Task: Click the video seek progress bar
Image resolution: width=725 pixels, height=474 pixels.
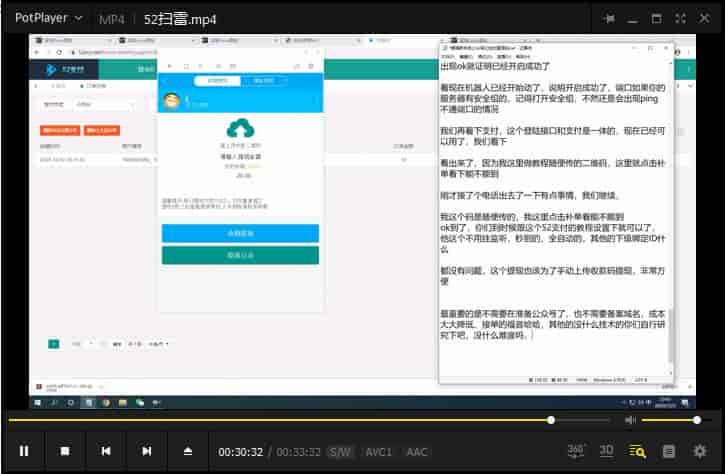Action: [300, 420]
